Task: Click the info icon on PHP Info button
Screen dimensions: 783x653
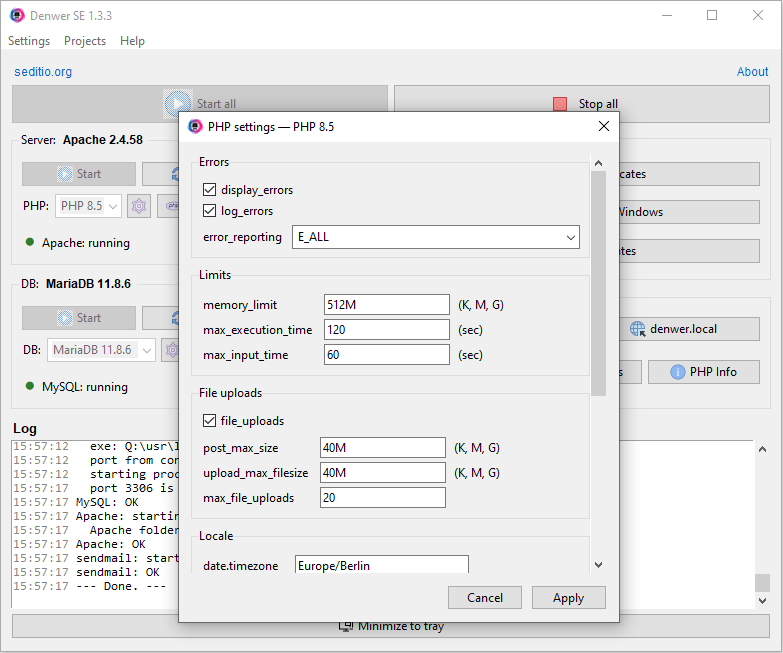Action: [x=677, y=372]
